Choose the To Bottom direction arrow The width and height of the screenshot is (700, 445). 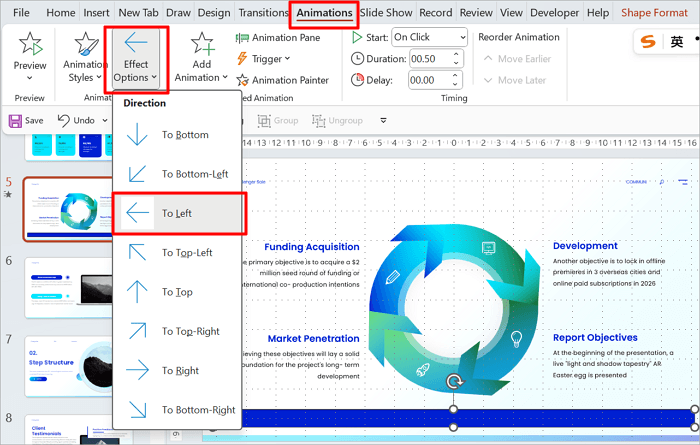pos(176,135)
